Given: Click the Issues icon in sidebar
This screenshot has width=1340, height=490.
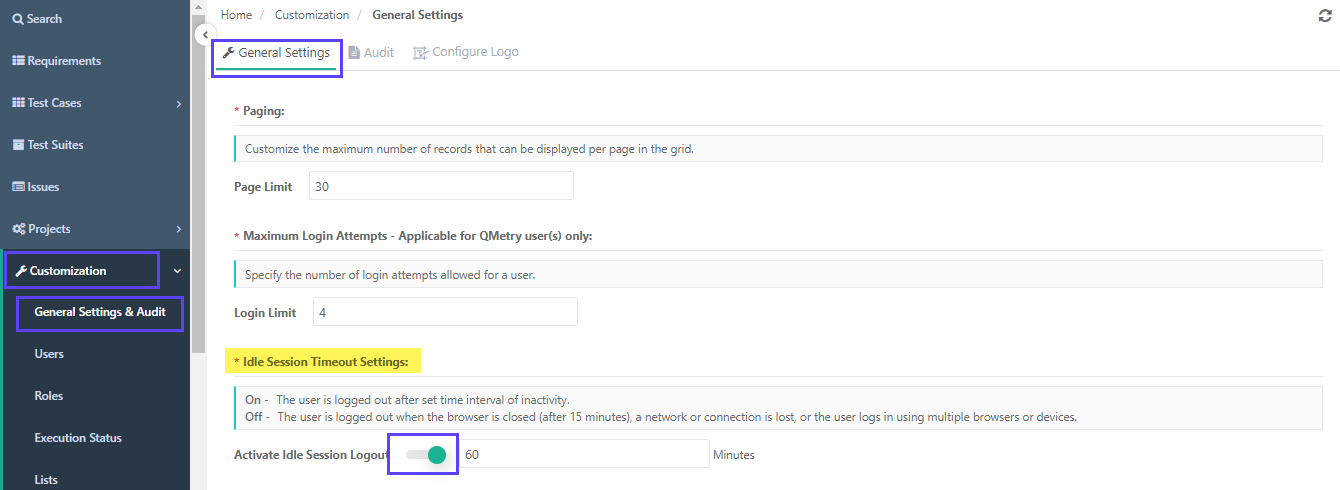Looking at the screenshot, I should click(18, 187).
